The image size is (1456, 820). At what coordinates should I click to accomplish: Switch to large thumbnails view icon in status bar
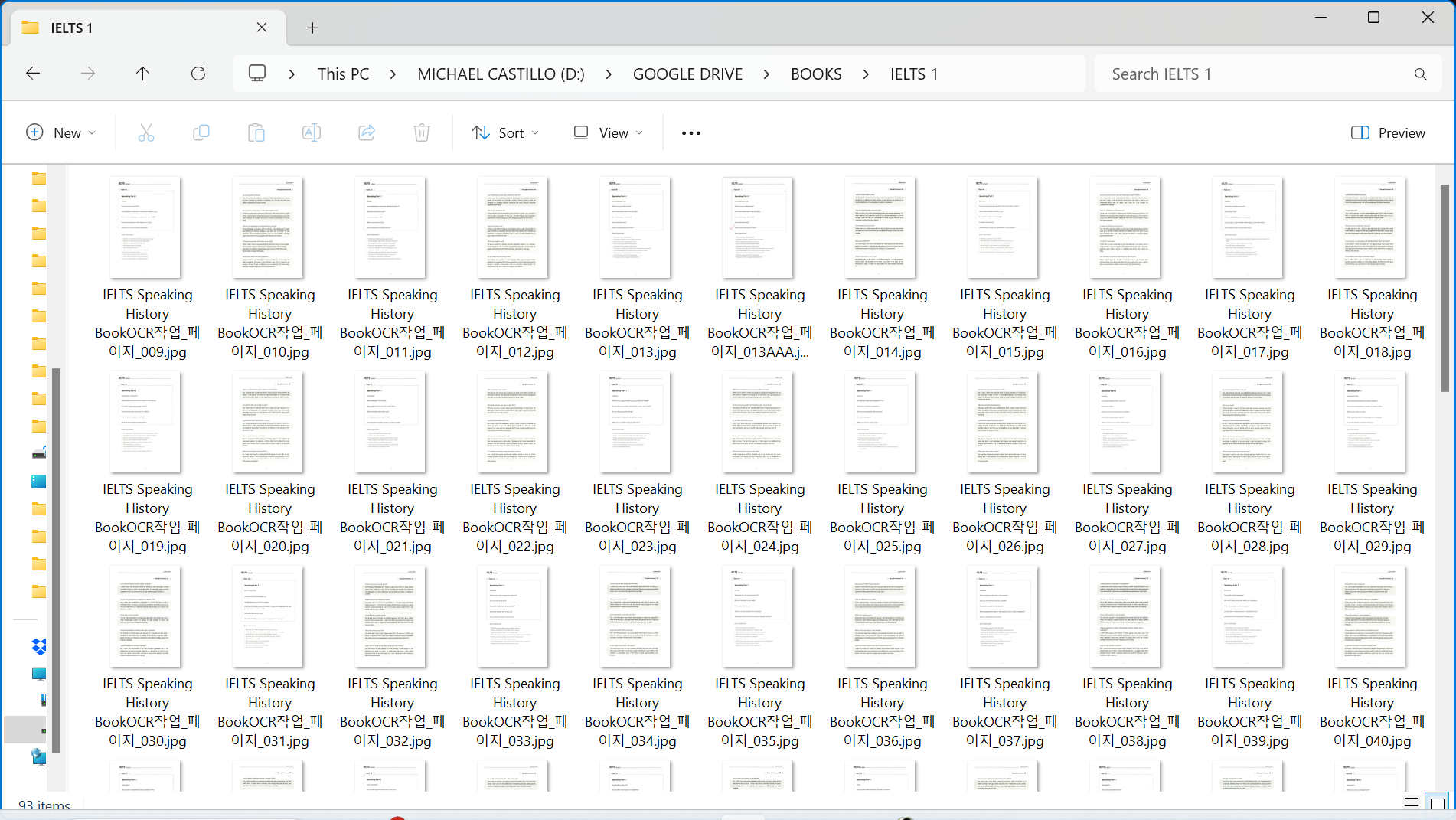point(1437,802)
